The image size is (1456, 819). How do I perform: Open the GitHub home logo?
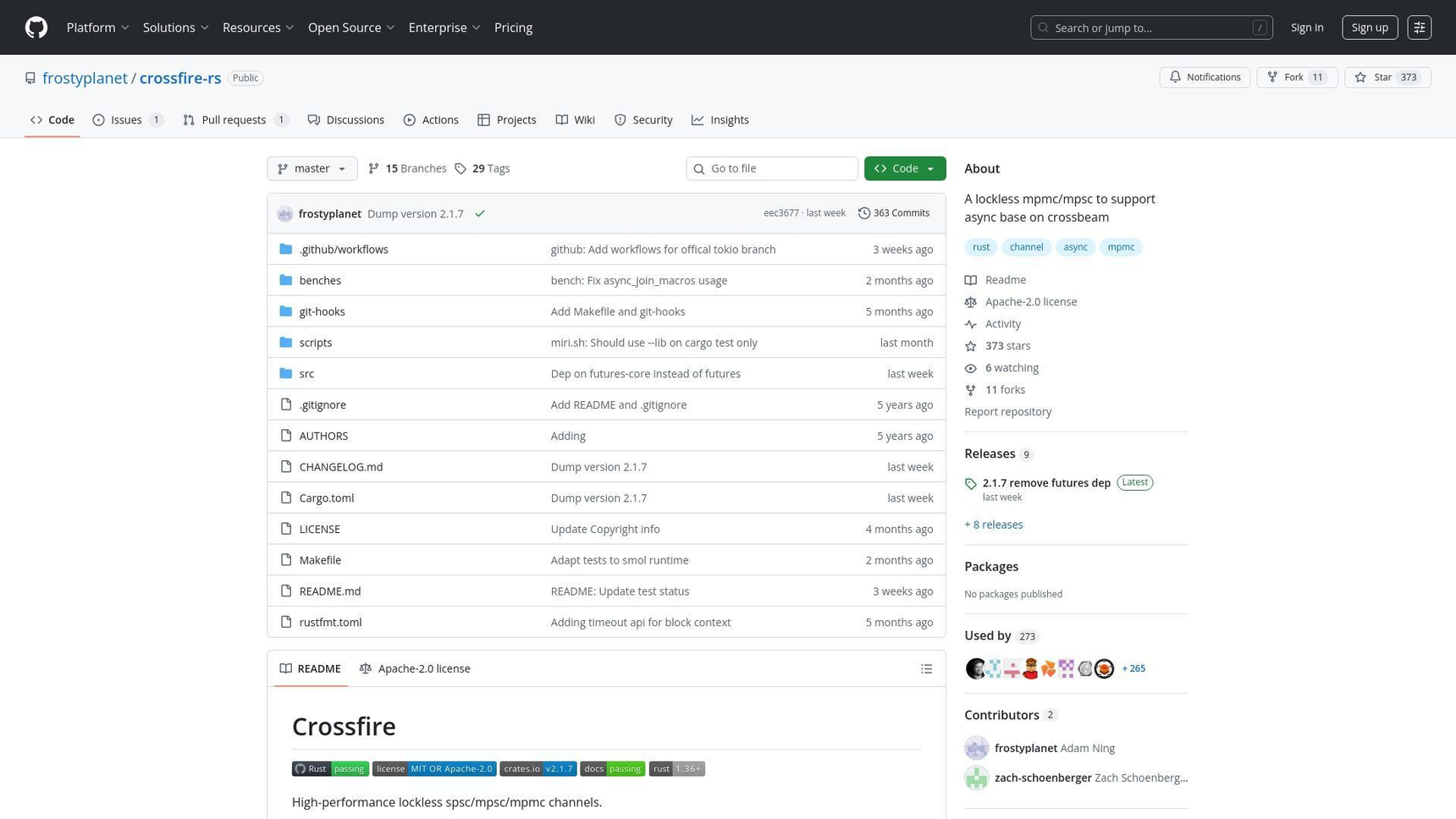36,27
